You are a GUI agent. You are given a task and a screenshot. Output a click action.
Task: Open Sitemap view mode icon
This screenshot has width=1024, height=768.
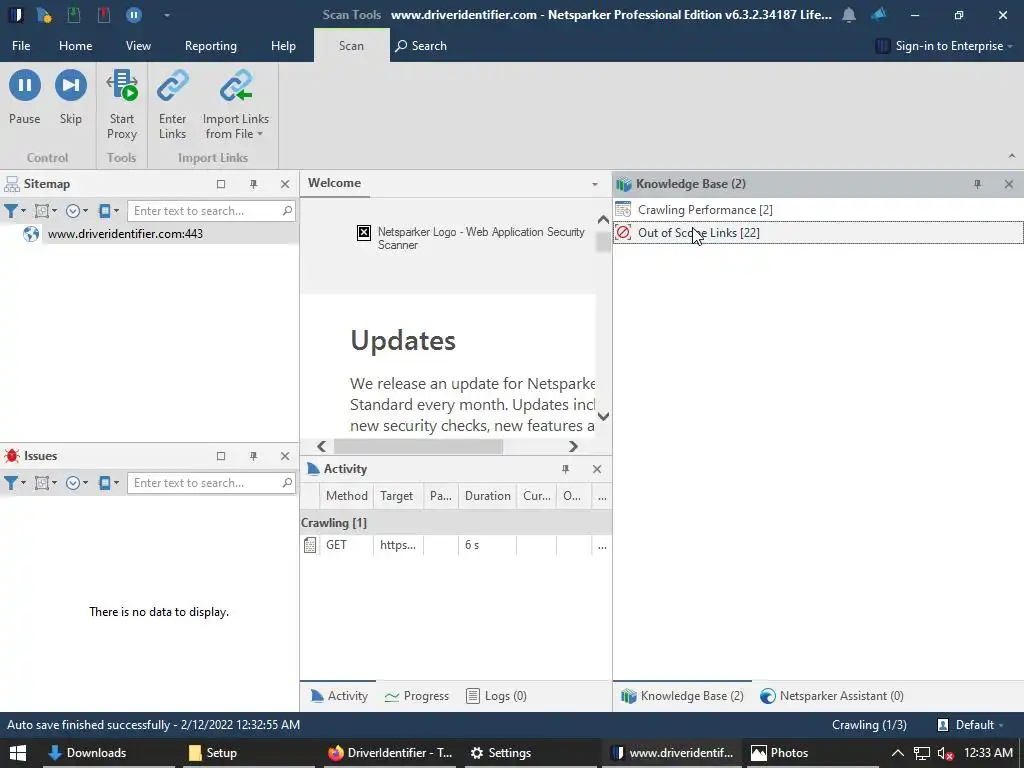104,211
